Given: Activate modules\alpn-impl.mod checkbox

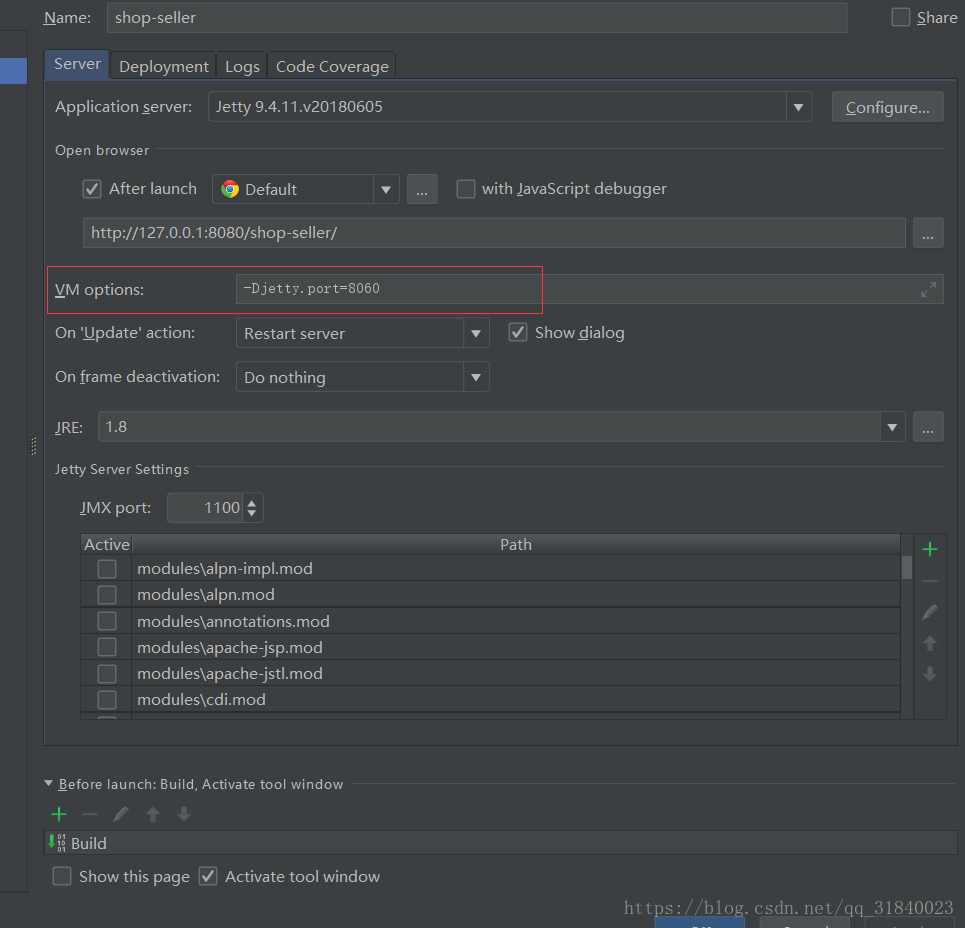Looking at the screenshot, I should click(107, 569).
